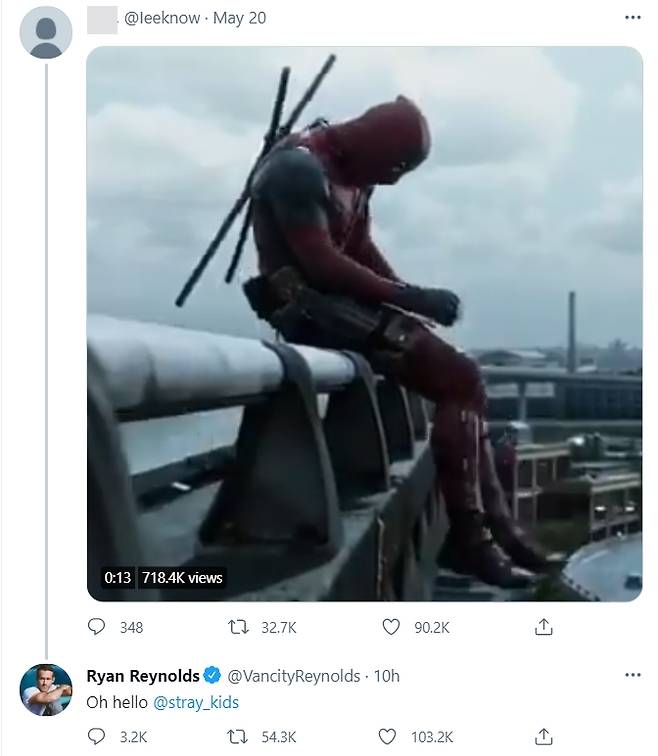Share Ryan Reynolds' tweet
Image resolution: width=658 pixels, height=756 pixels.
544,737
